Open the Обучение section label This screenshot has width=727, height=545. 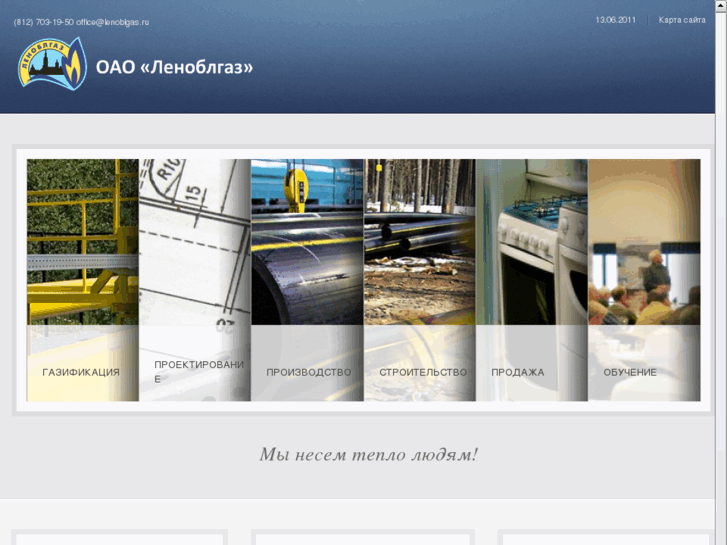630,372
